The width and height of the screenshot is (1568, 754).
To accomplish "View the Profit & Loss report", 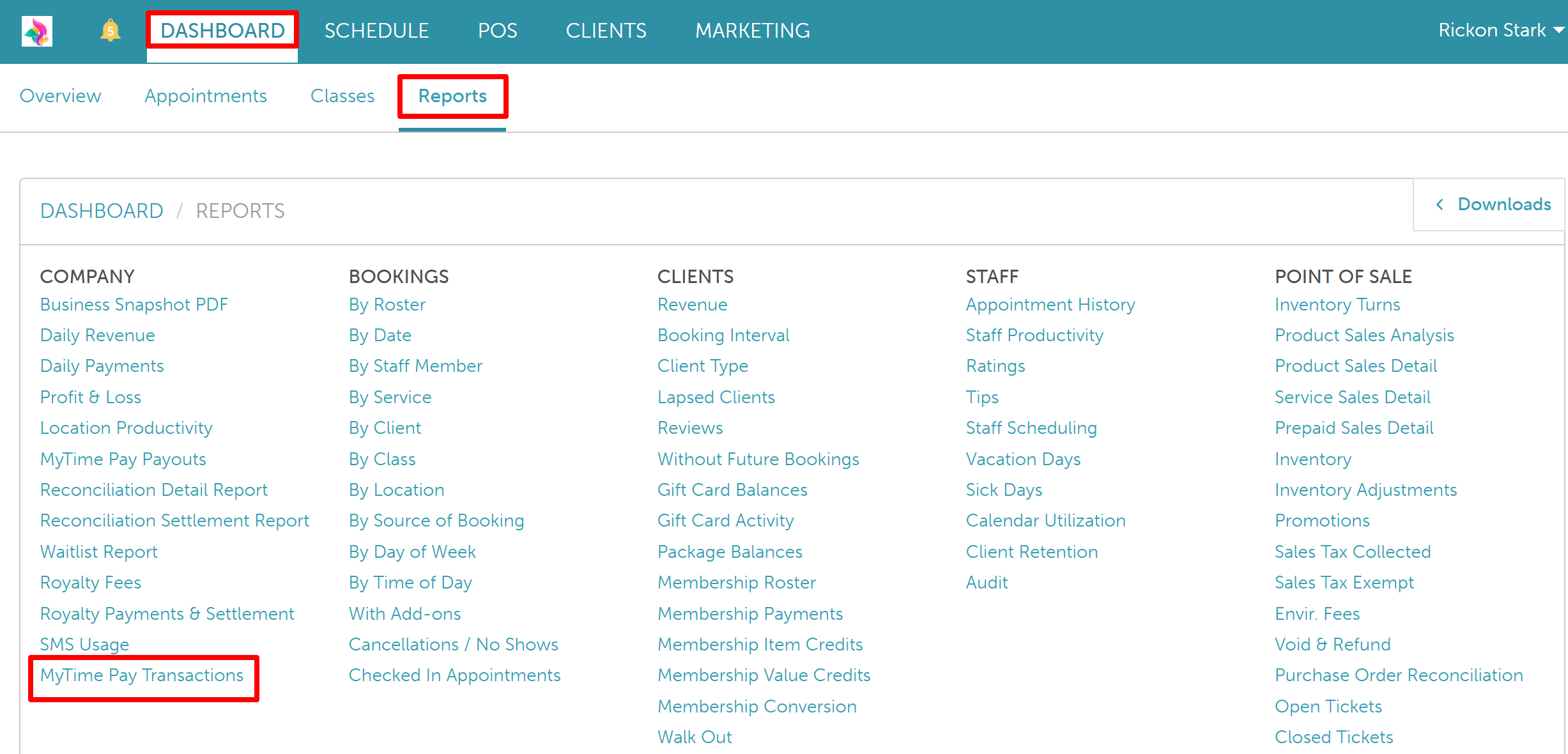I will (91, 397).
